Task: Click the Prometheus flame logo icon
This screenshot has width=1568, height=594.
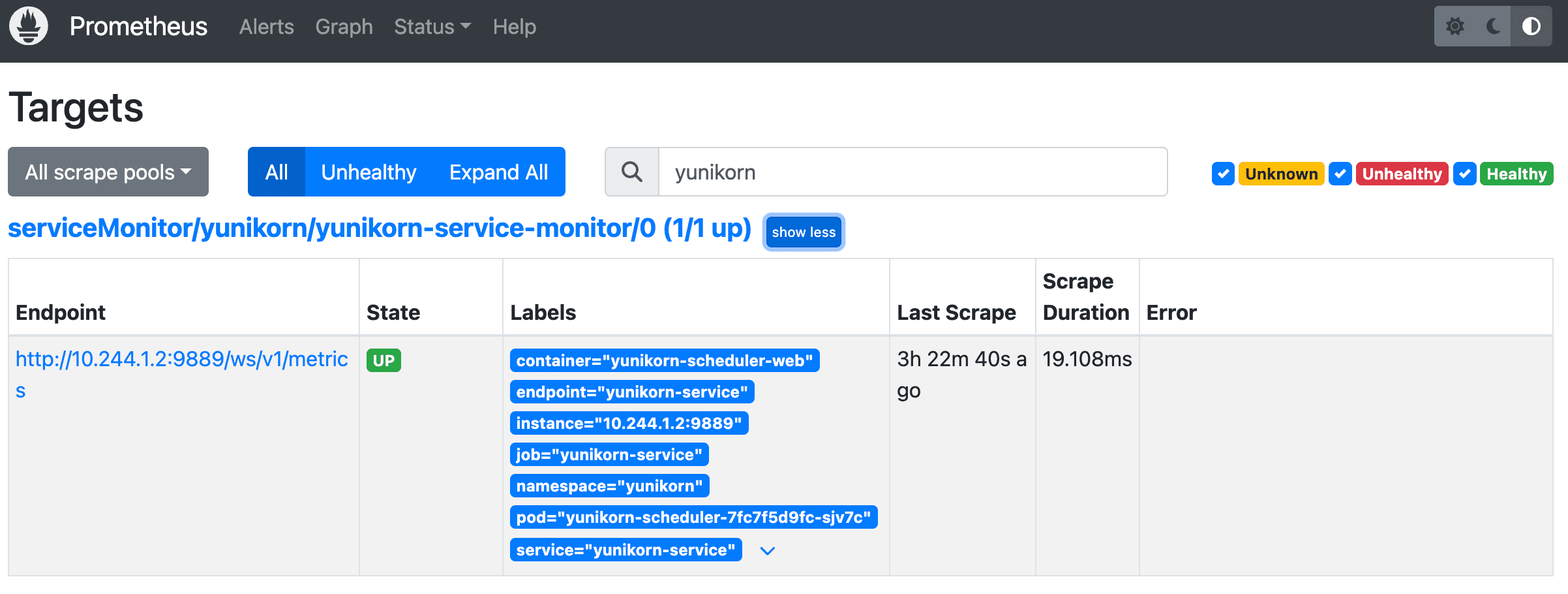Action: click(x=29, y=26)
